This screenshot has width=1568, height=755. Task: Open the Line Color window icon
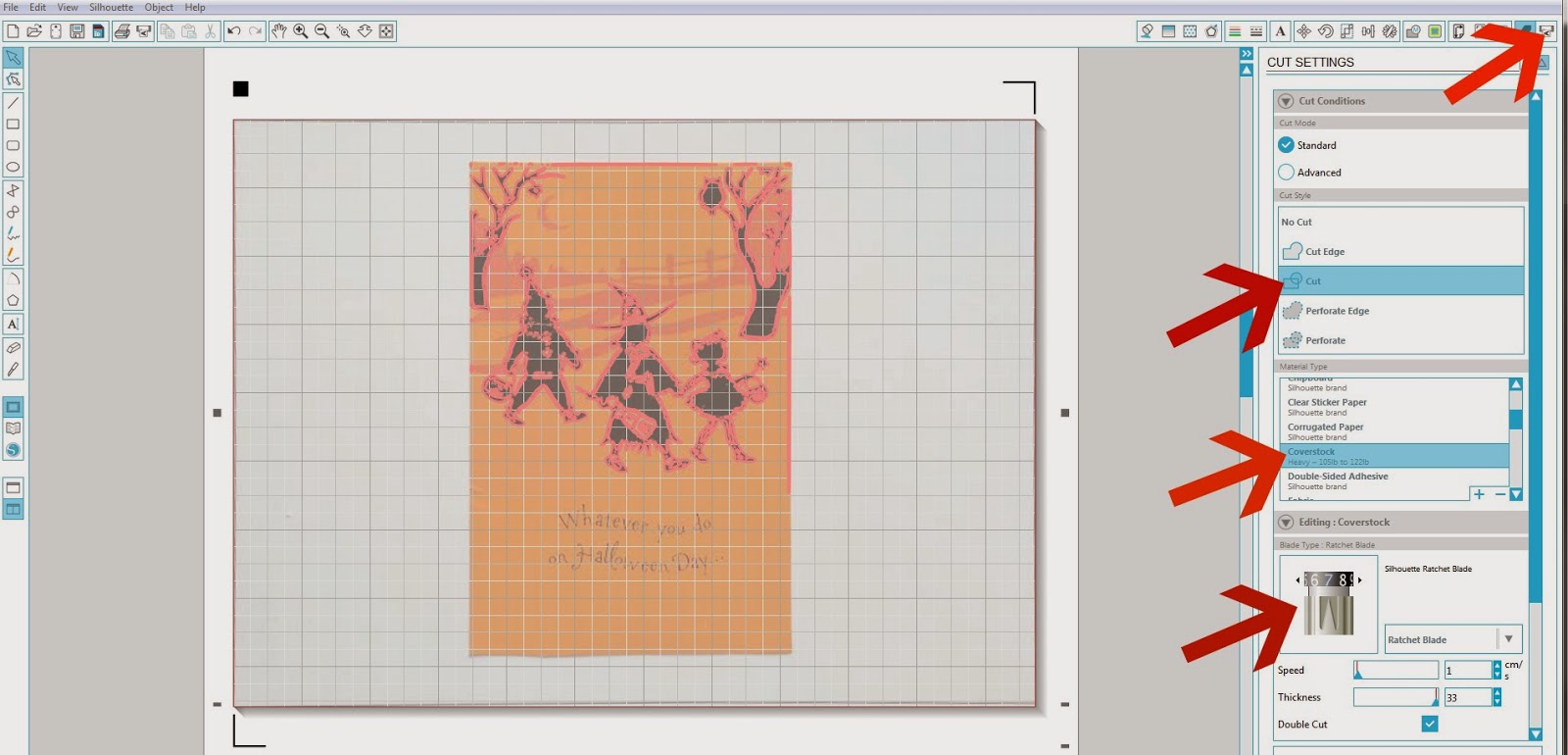pyautogui.click(x=1235, y=31)
